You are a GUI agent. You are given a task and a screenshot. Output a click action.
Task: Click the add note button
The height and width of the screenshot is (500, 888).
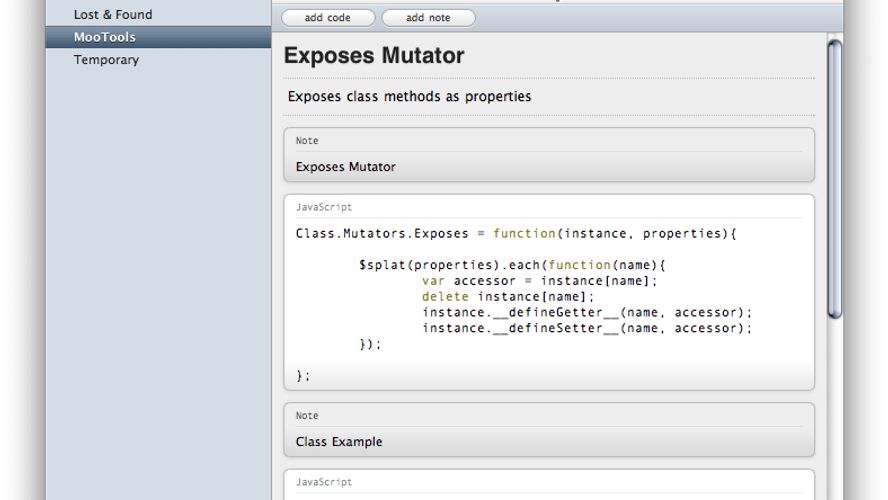(428, 18)
